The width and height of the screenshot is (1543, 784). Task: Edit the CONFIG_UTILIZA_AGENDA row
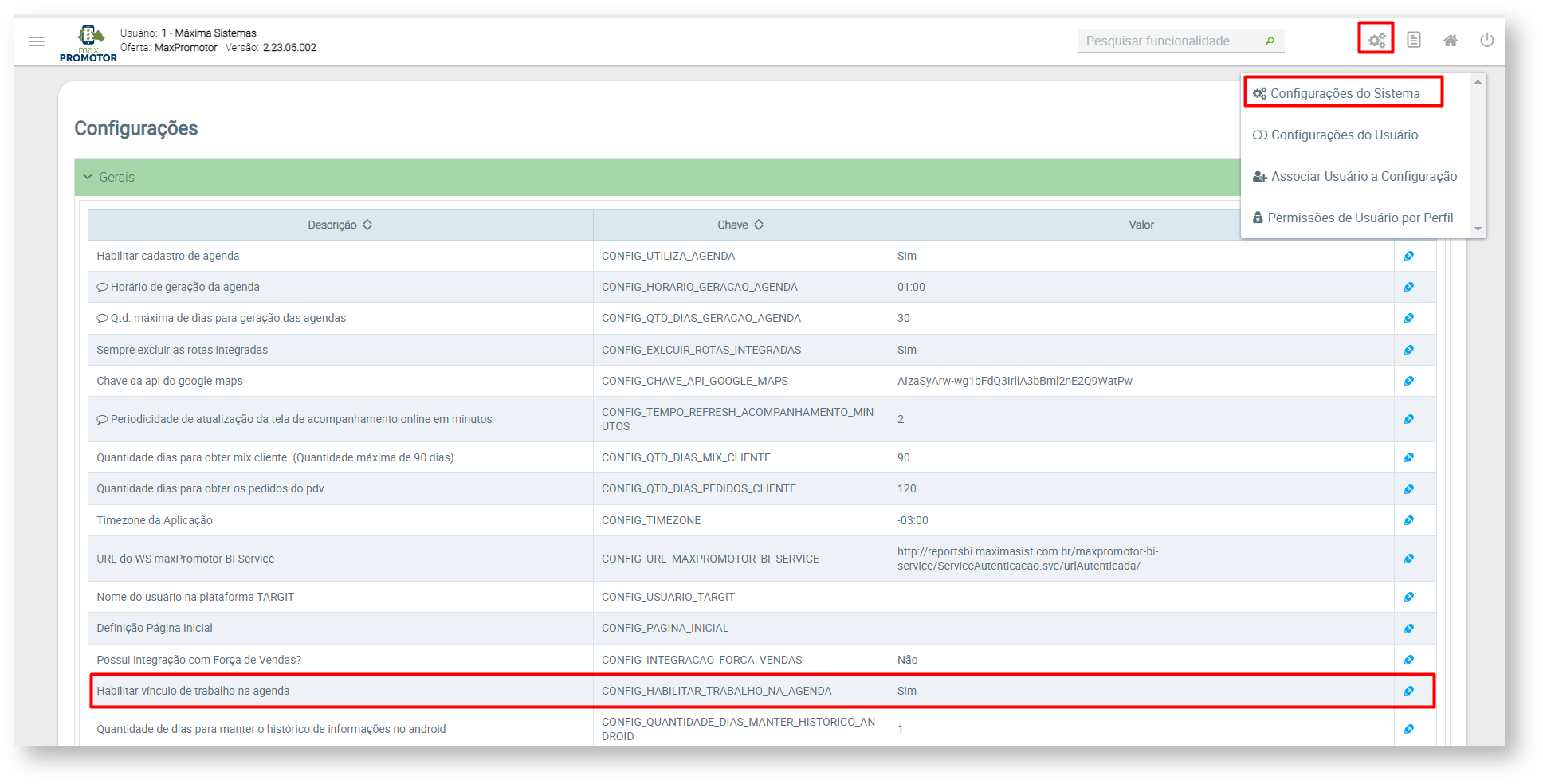coord(1408,256)
